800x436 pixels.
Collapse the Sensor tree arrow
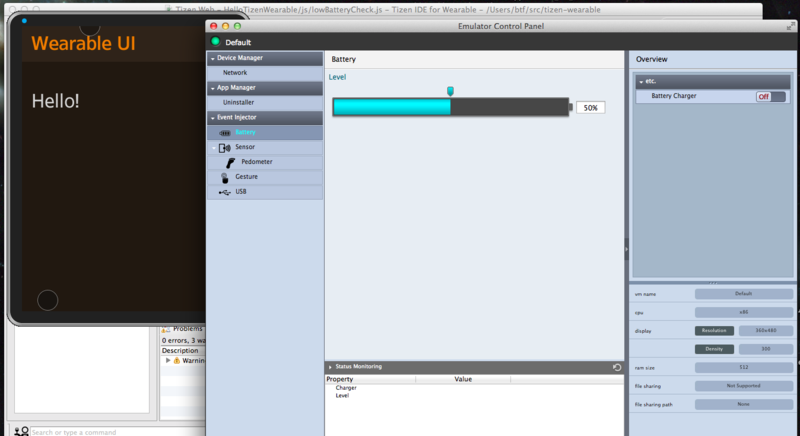coord(213,148)
